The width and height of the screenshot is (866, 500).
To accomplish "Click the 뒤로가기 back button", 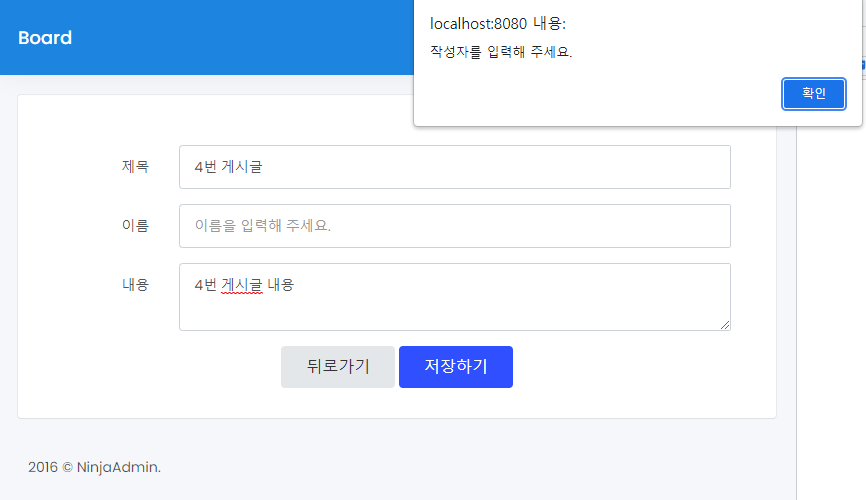I will [337, 367].
